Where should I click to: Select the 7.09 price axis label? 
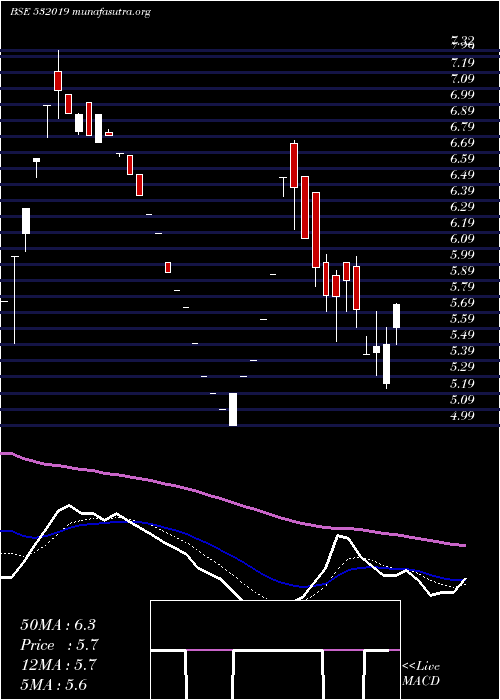(x=462, y=79)
